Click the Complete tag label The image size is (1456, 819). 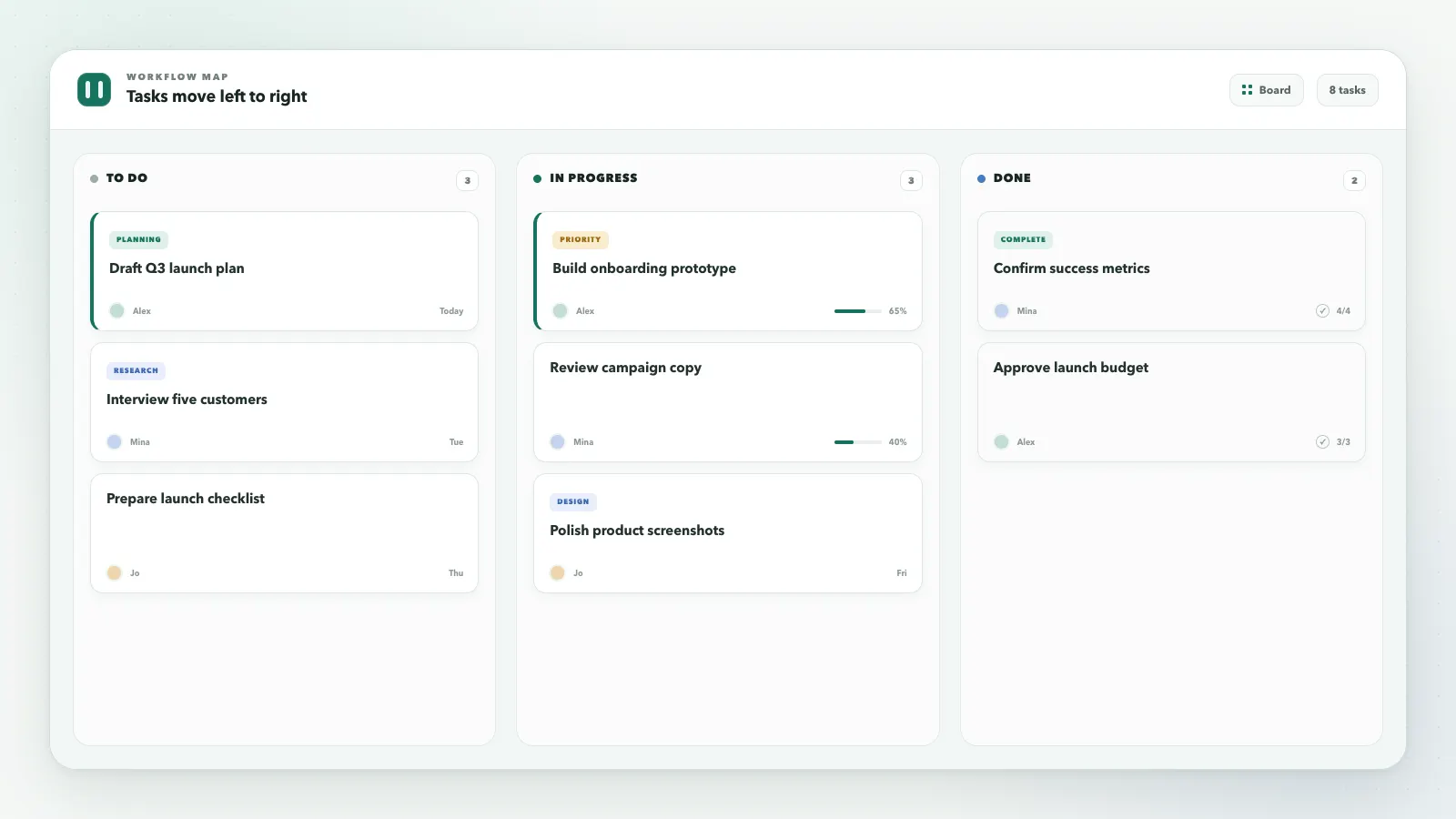(x=1023, y=240)
